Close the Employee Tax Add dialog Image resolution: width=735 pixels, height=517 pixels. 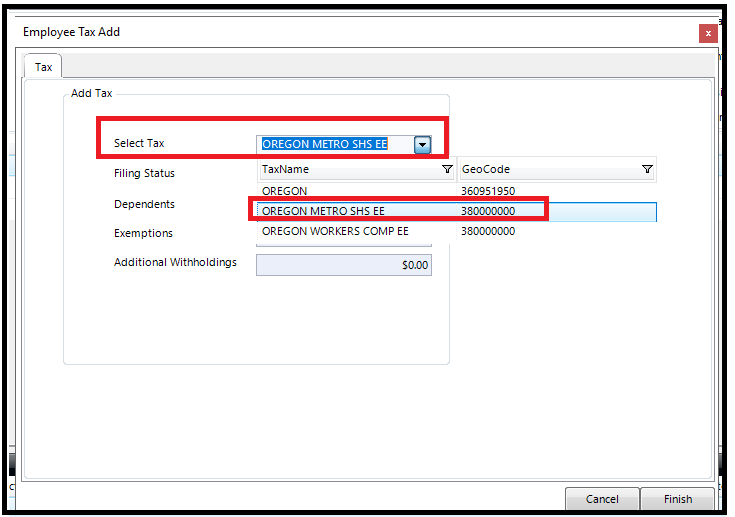(x=708, y=33)
